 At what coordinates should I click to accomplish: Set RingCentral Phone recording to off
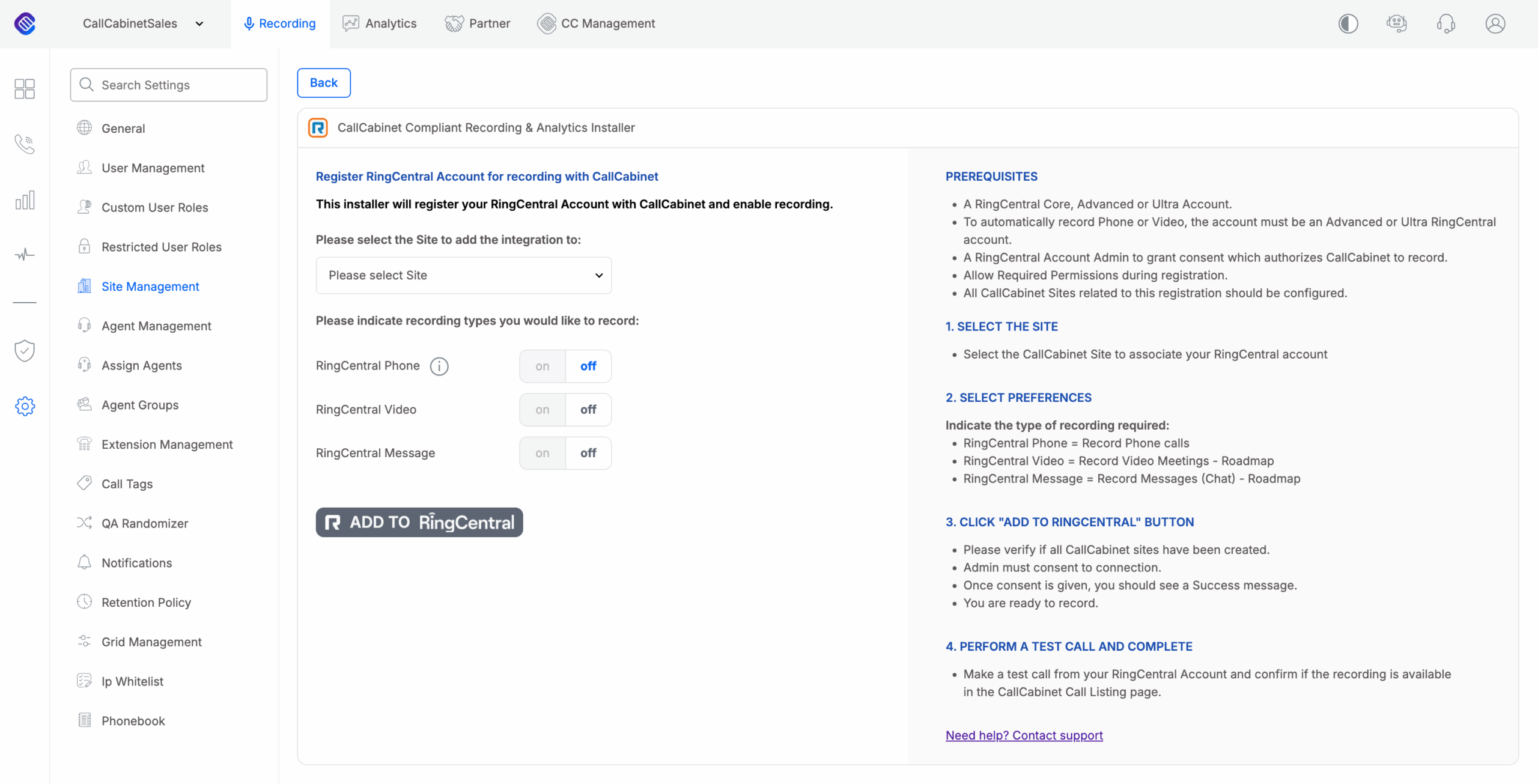click(588, 366)
